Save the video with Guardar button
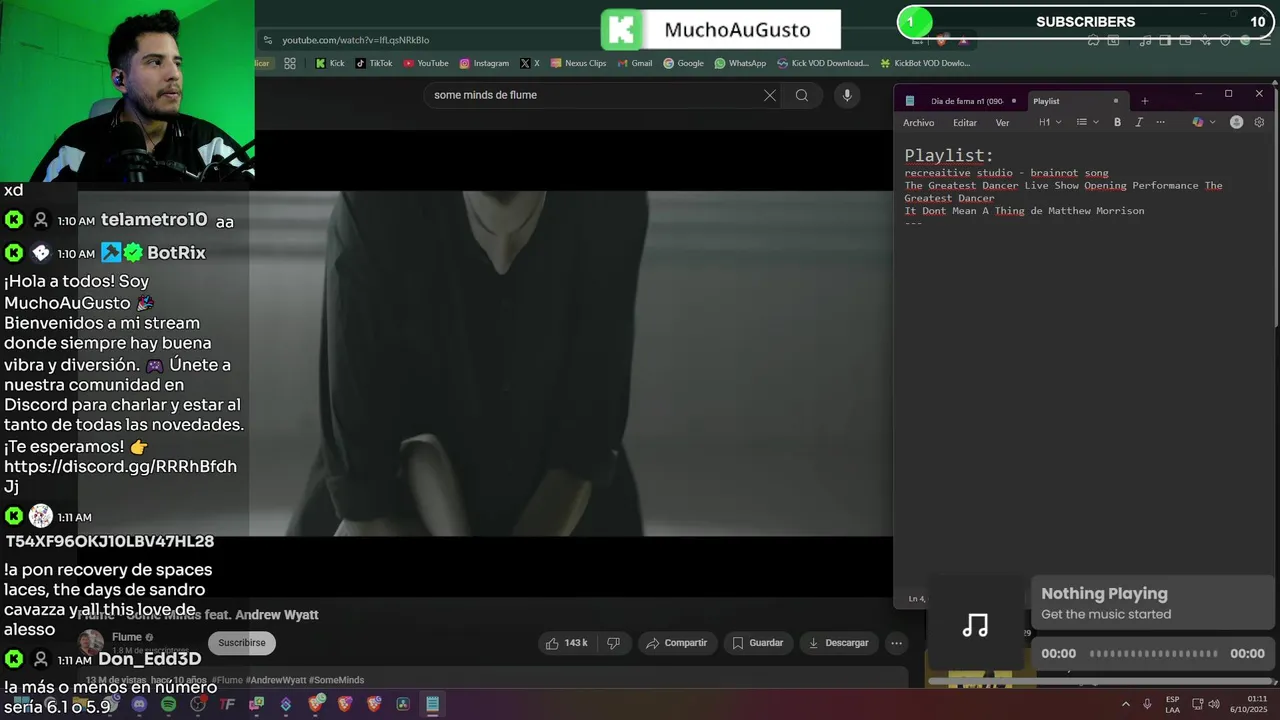 [758, 643]
